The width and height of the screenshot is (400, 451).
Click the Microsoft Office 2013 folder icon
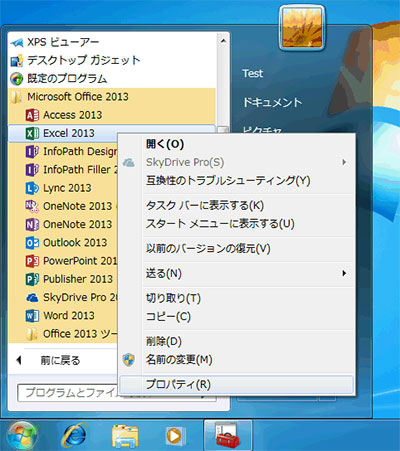17,97
